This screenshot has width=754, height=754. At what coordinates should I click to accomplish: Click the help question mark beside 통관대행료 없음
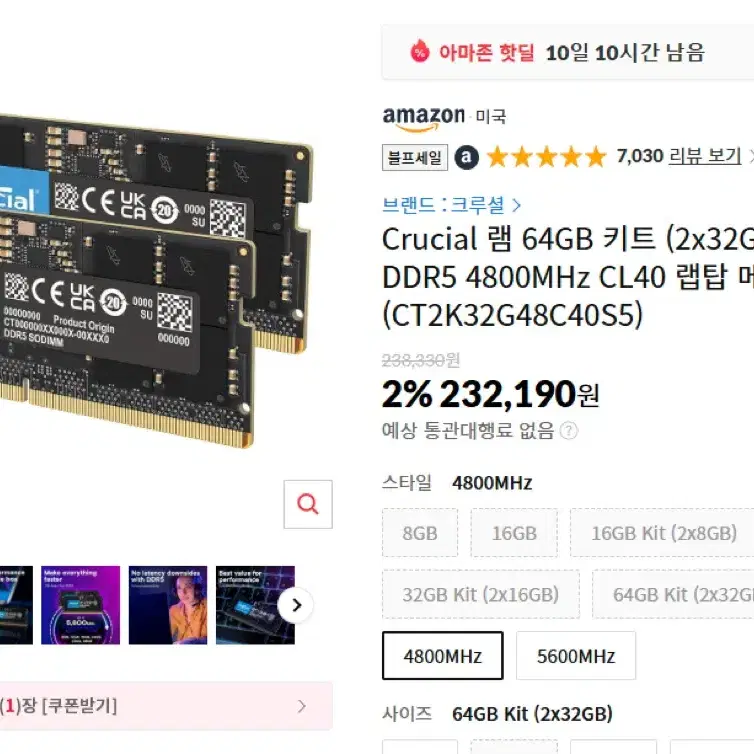tap(569, 431)
